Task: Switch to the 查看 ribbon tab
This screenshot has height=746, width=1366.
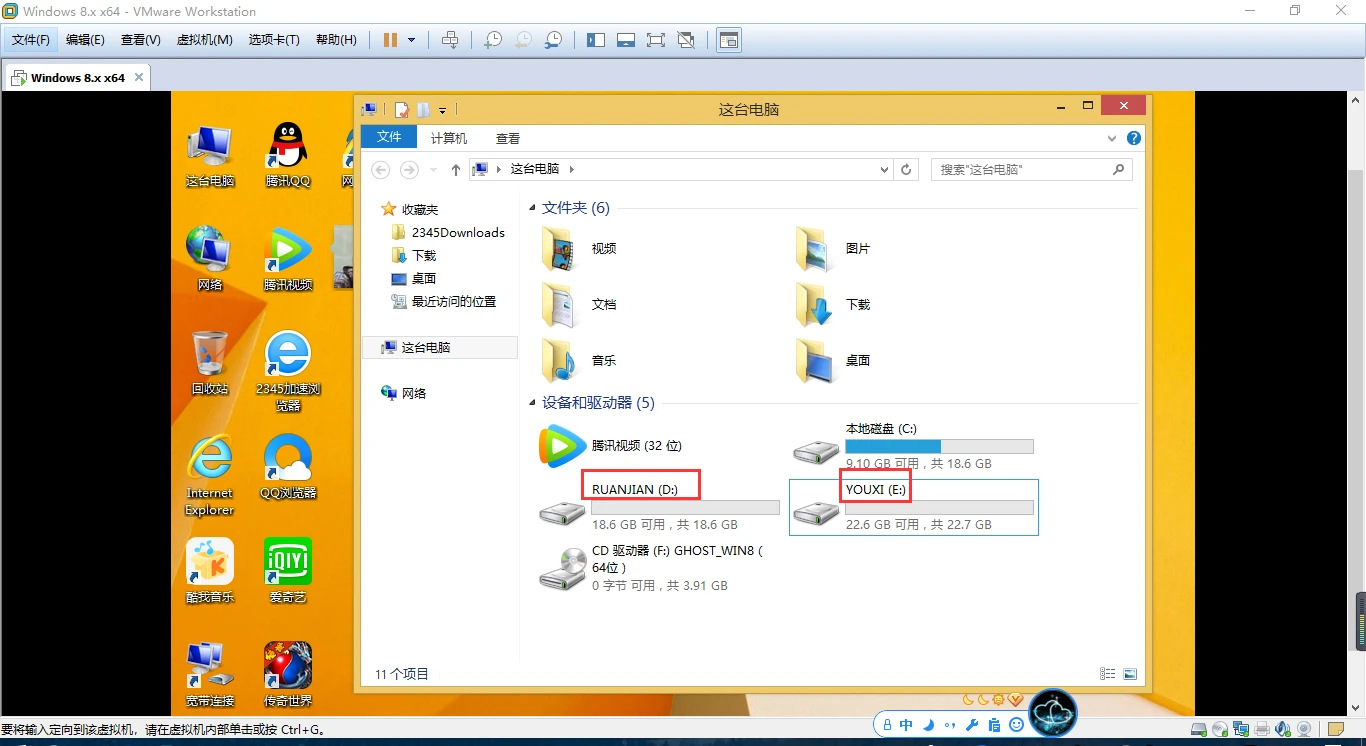Action: coord(508,138)
